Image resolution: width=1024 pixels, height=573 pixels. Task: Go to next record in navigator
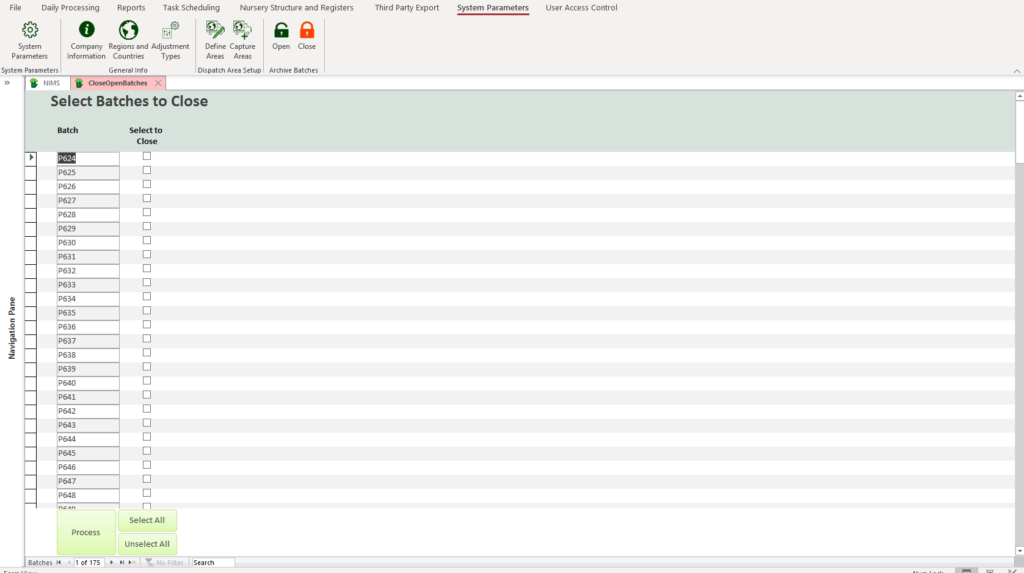coord(111,563)
